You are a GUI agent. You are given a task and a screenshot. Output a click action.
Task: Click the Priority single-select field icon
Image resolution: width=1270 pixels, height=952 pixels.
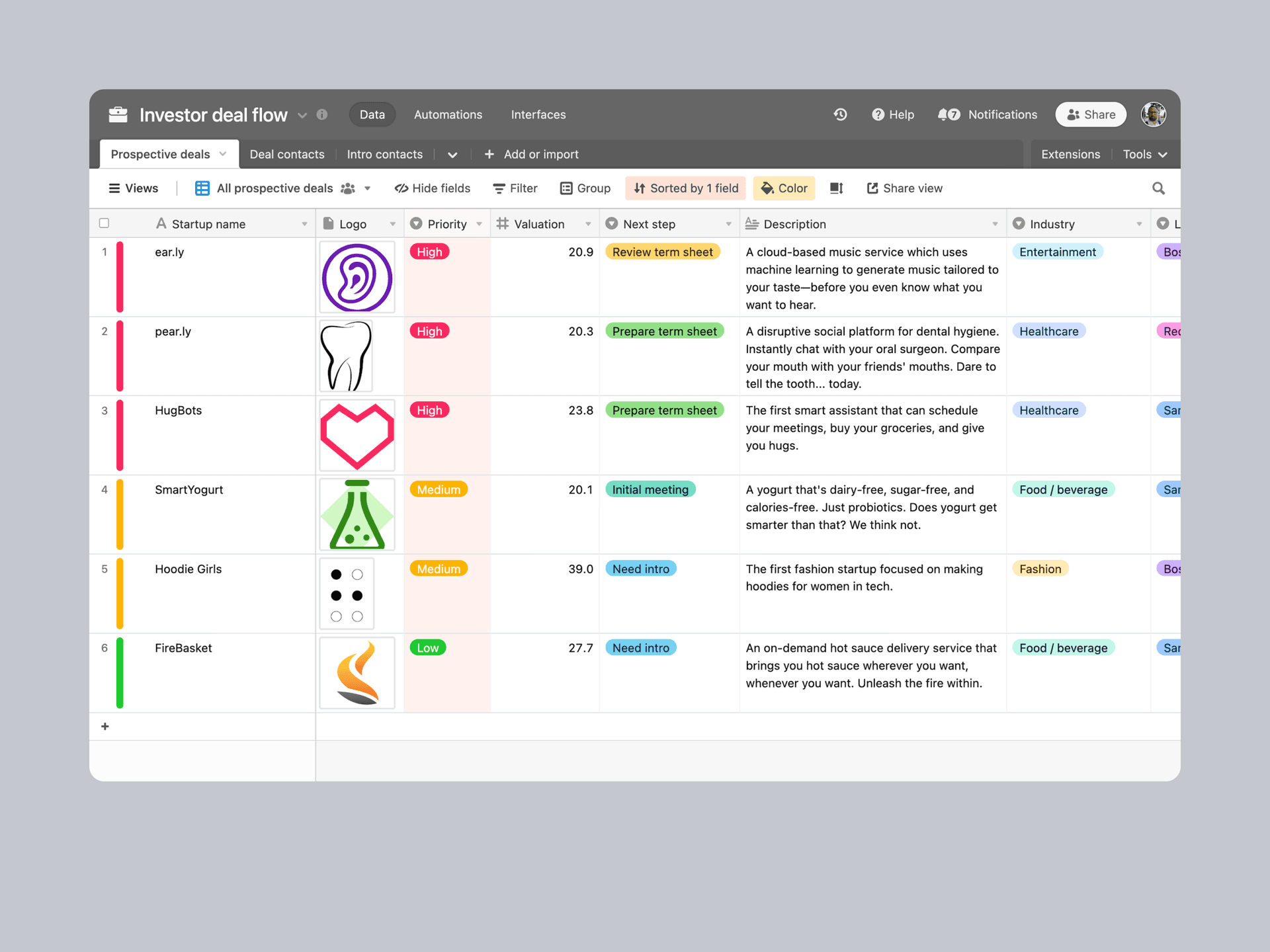click(x=416, y=223)
